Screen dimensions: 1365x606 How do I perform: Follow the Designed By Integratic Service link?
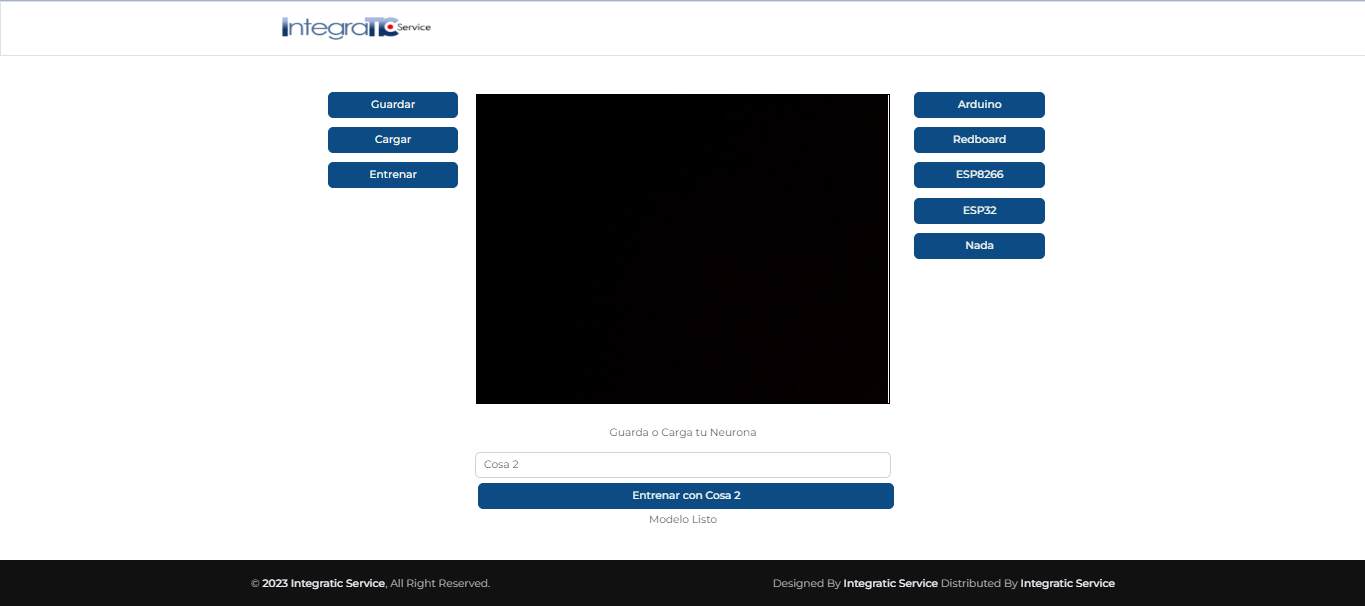890,583
